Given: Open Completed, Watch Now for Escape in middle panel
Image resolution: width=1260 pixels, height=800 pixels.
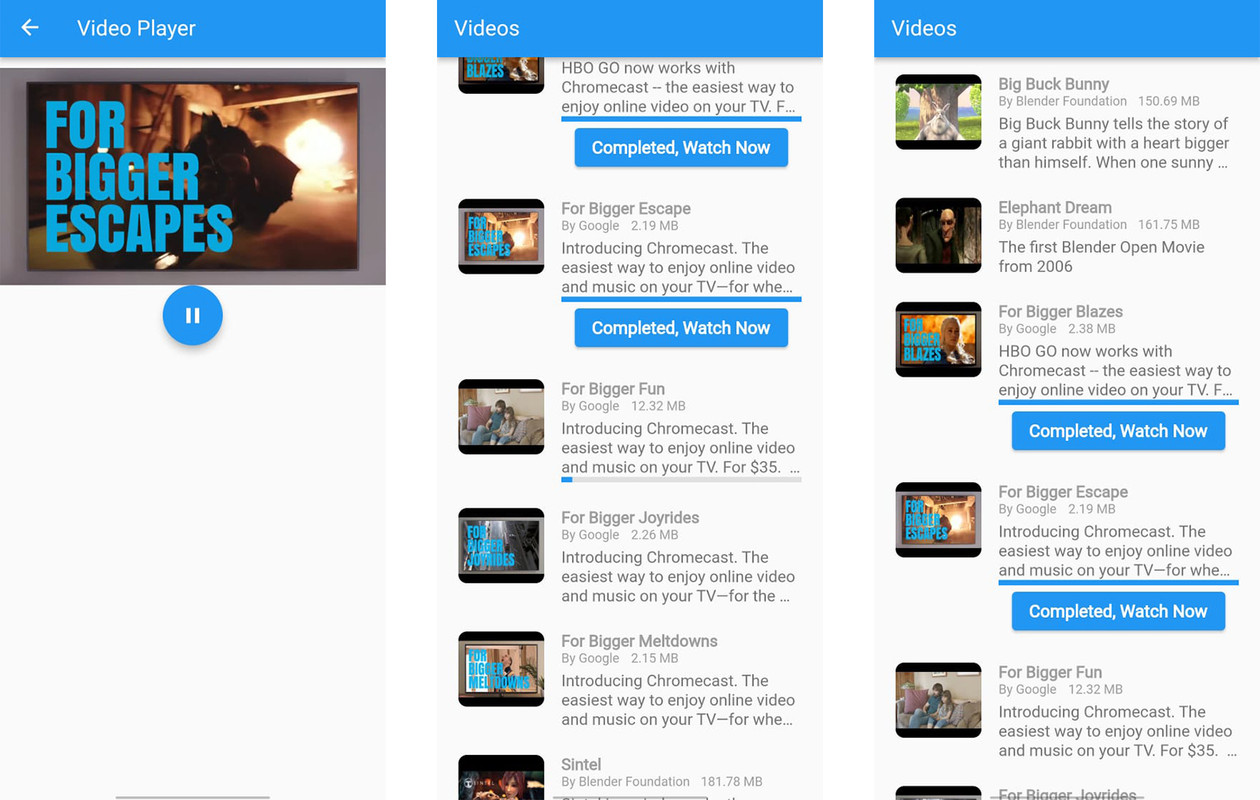Looking at the screenshot, I should pyautogui.click(x=681, y=328).
